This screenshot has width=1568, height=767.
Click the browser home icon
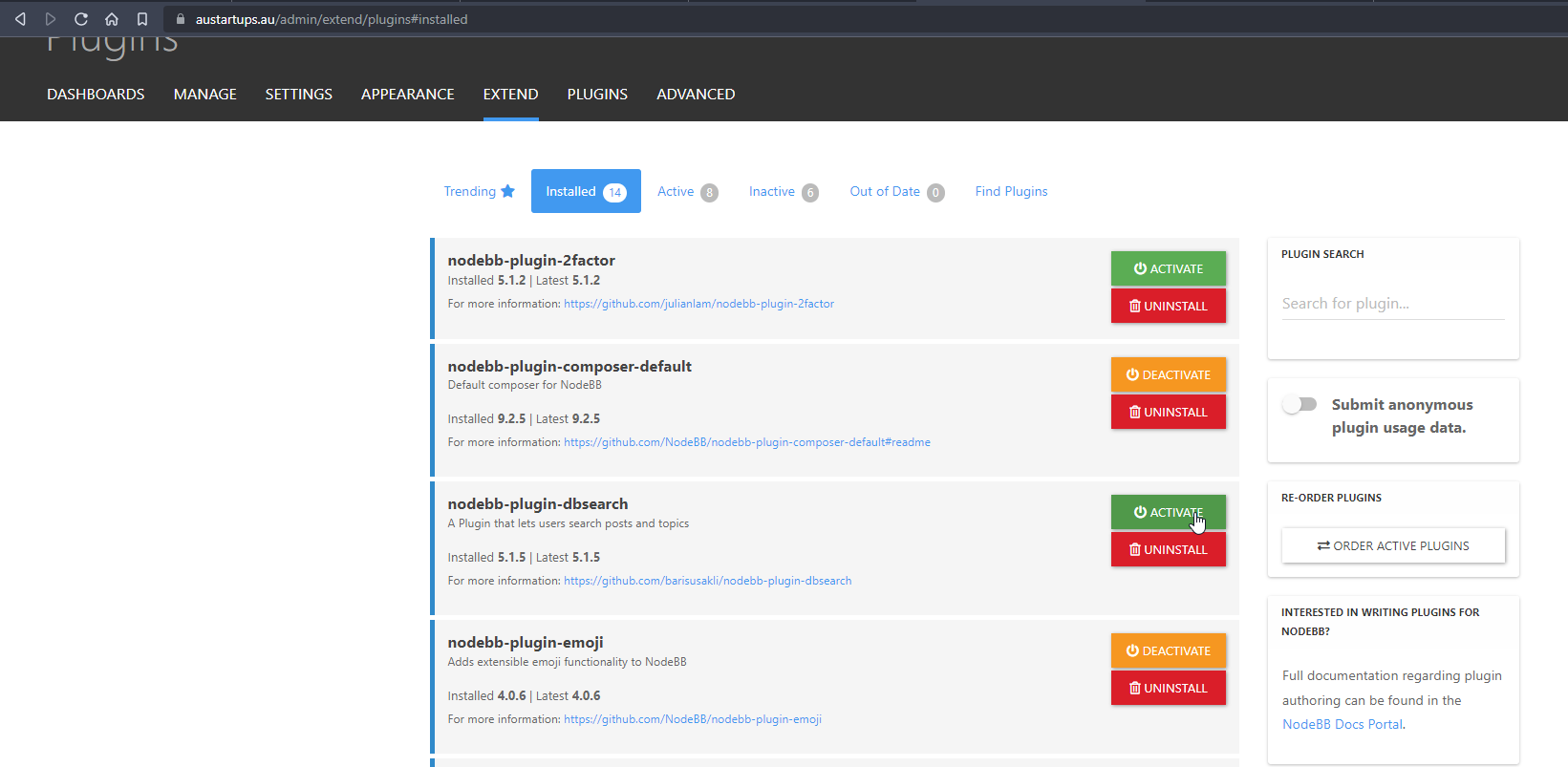point(112,19)
